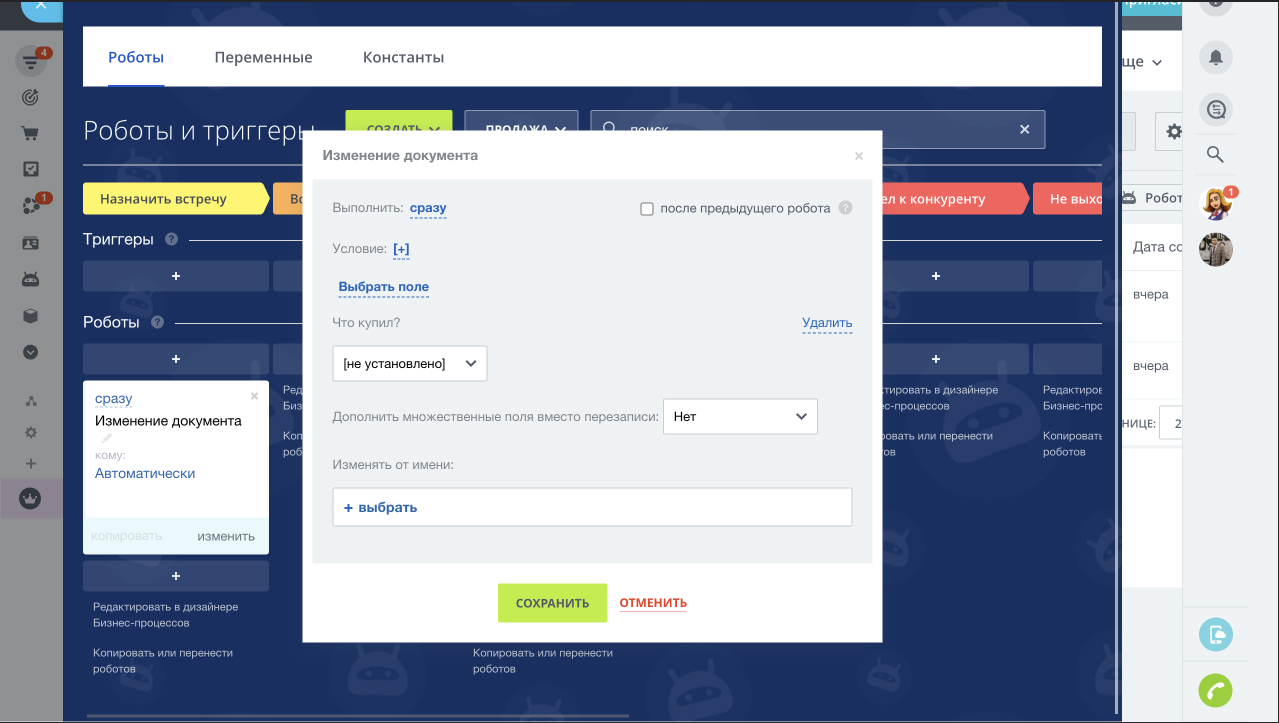Image resolution: width=1279 pixels, height=723 pixels.
Task: Click in the поиск search field
Action: point(818,129)
